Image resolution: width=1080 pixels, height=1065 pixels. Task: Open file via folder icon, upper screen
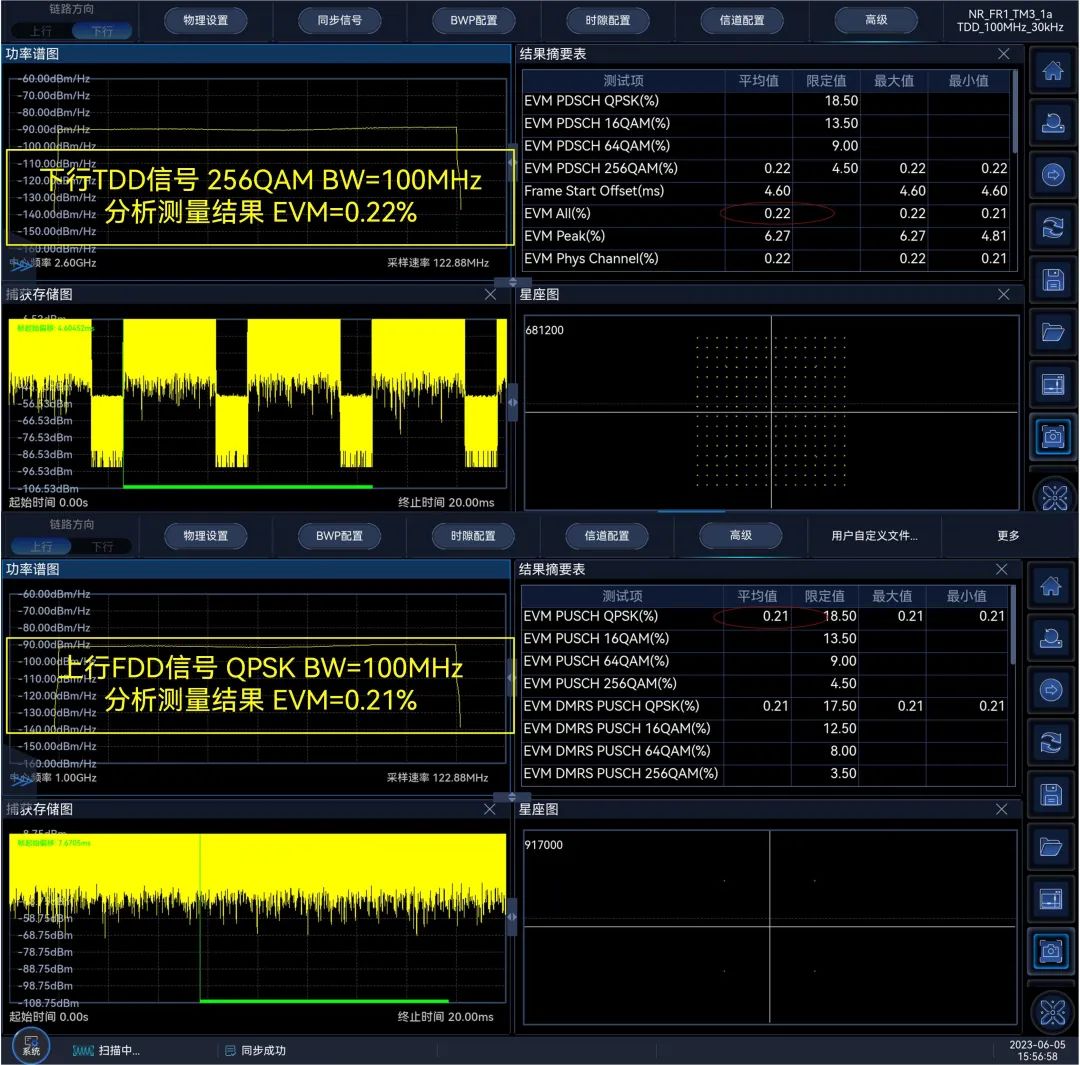(1052, 332)
